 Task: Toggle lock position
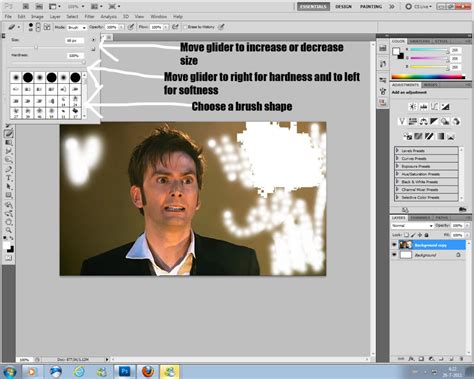(420, 235)
